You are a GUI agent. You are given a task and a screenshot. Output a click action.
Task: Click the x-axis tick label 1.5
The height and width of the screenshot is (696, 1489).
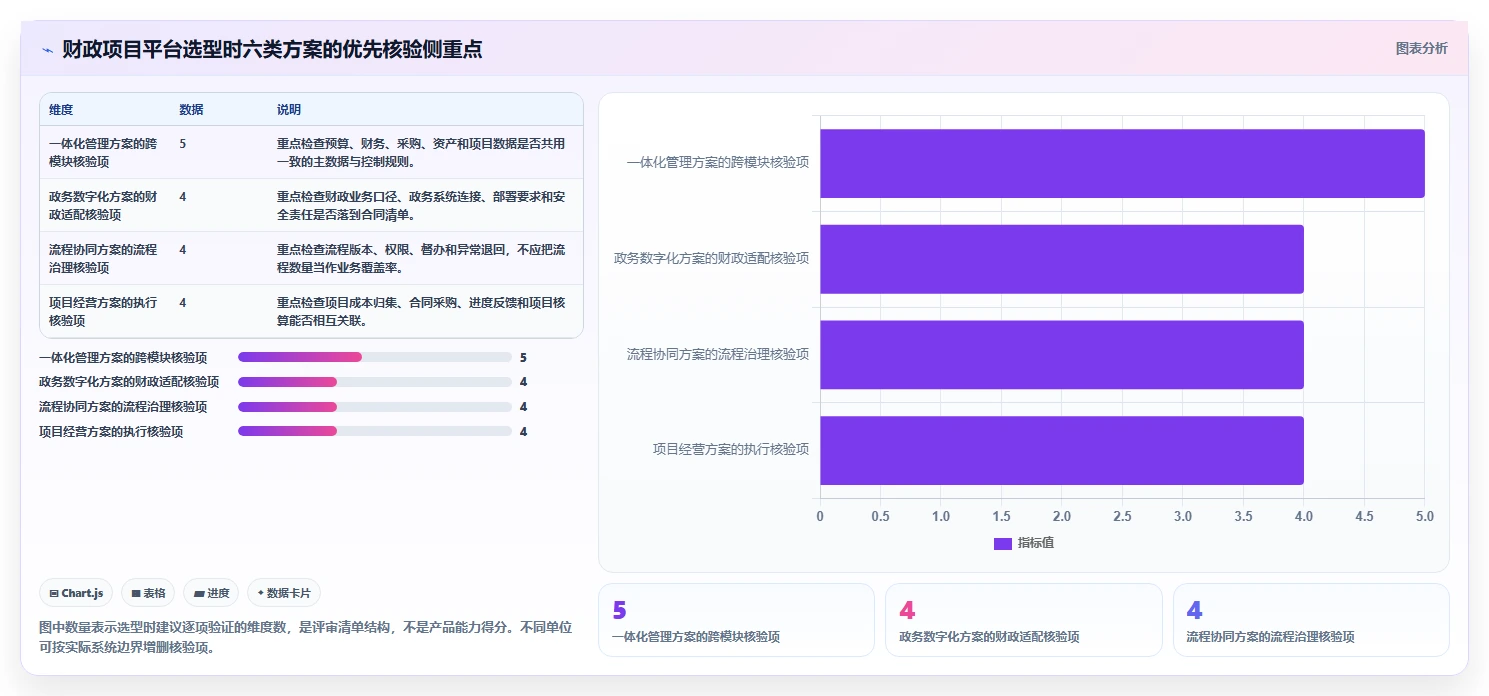click(1001, 517)
